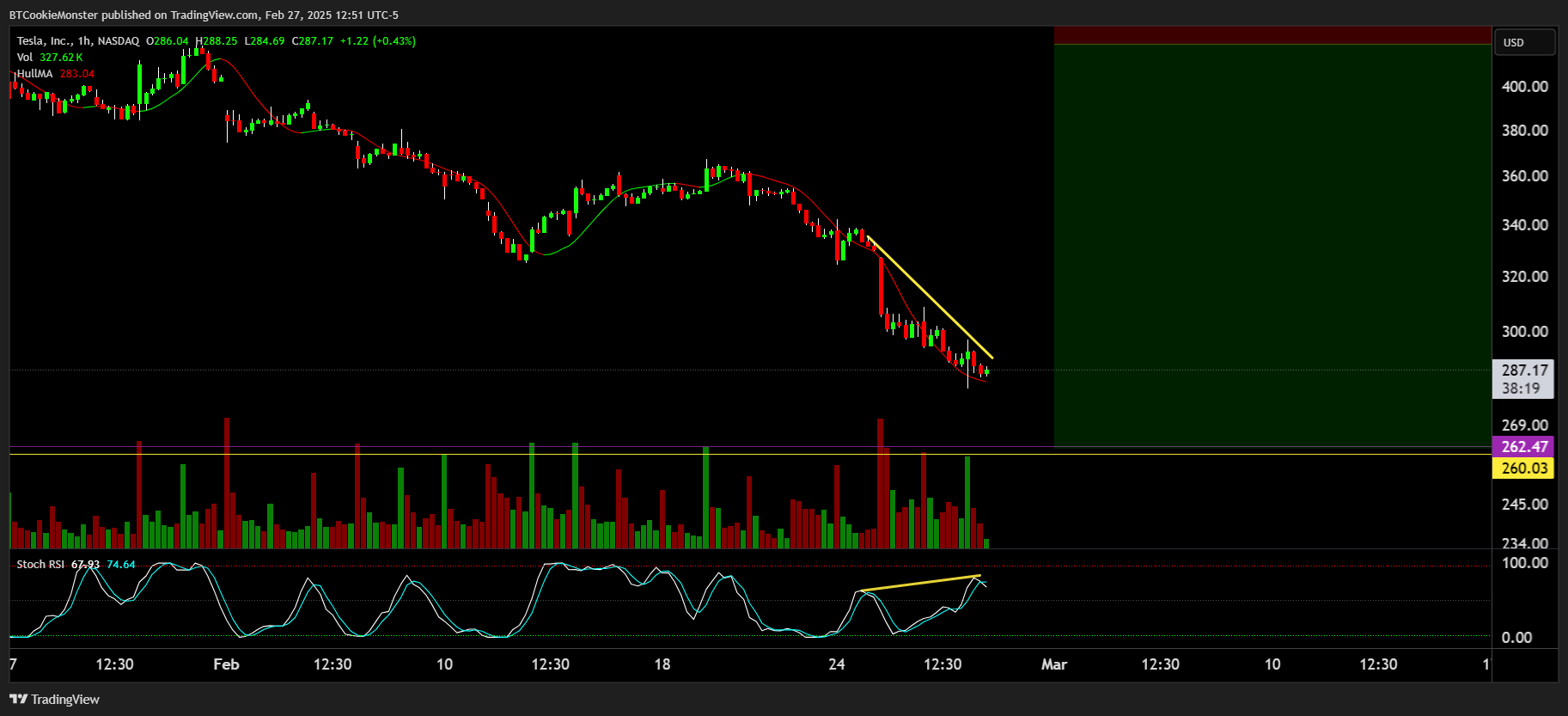The height and width of the screenshot is (716, 1568).
Task: Click the purple 262.47 price label
Action: click(1524, 446)
